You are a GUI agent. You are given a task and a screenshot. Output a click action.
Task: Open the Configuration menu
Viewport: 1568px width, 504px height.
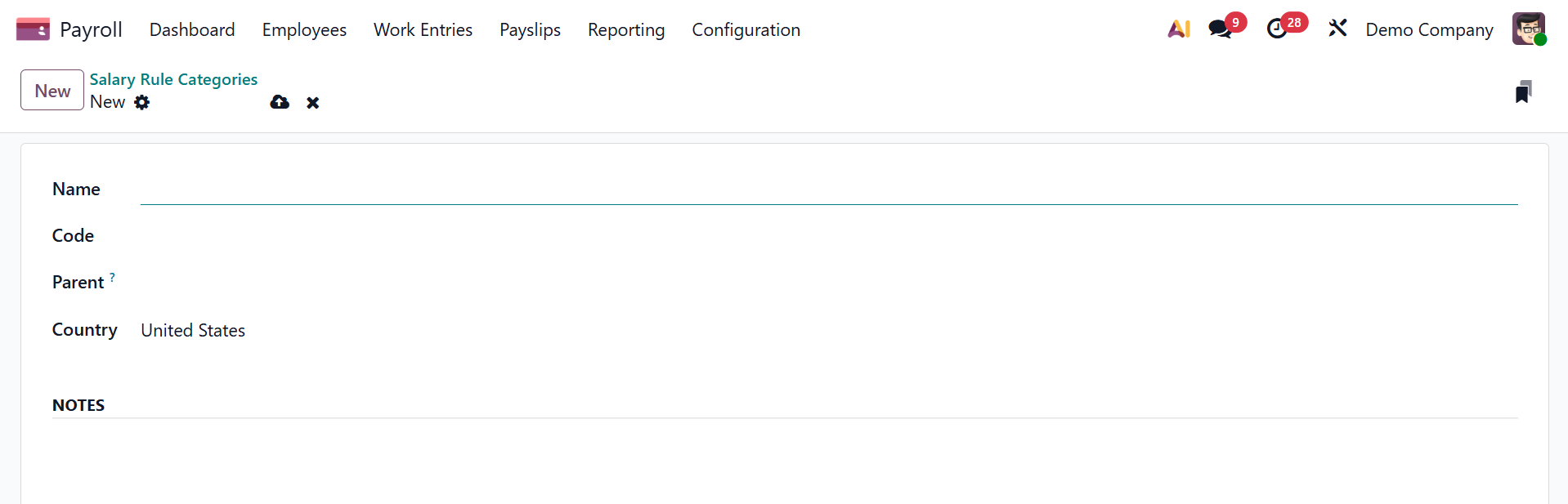coord(746,30)
